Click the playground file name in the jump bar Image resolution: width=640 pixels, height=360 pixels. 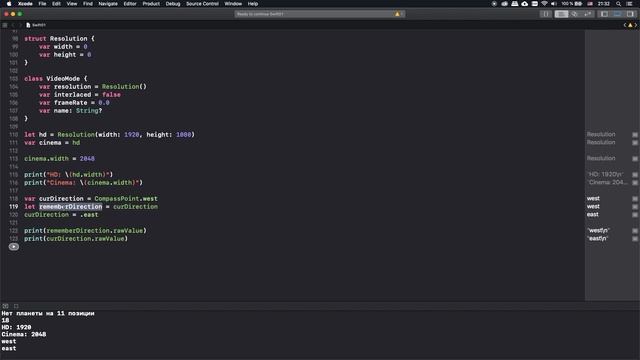tap(39, 25)
